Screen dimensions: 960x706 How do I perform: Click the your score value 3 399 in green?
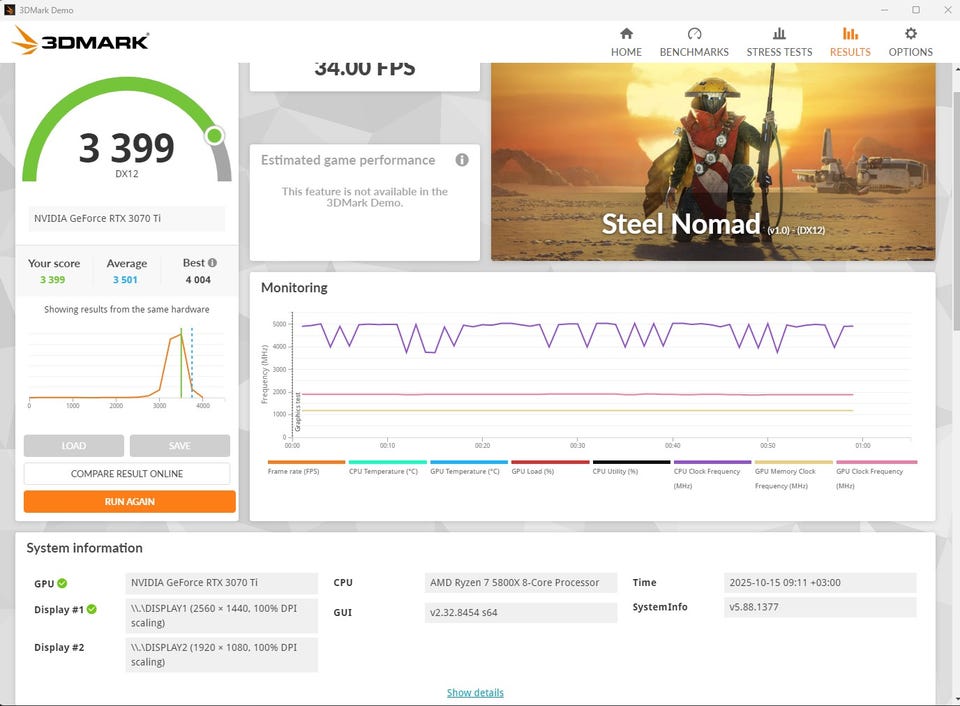(53, 280)
